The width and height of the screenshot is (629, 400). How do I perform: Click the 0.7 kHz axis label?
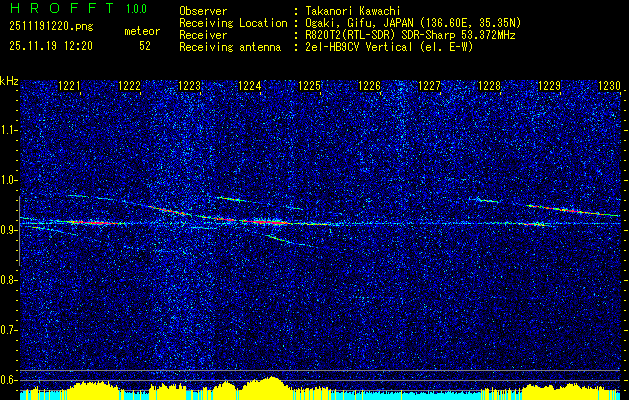(x=8, y=330)
